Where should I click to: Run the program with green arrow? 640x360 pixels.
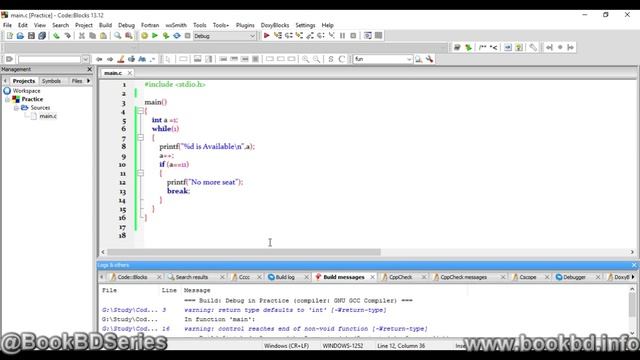(155, 36)
